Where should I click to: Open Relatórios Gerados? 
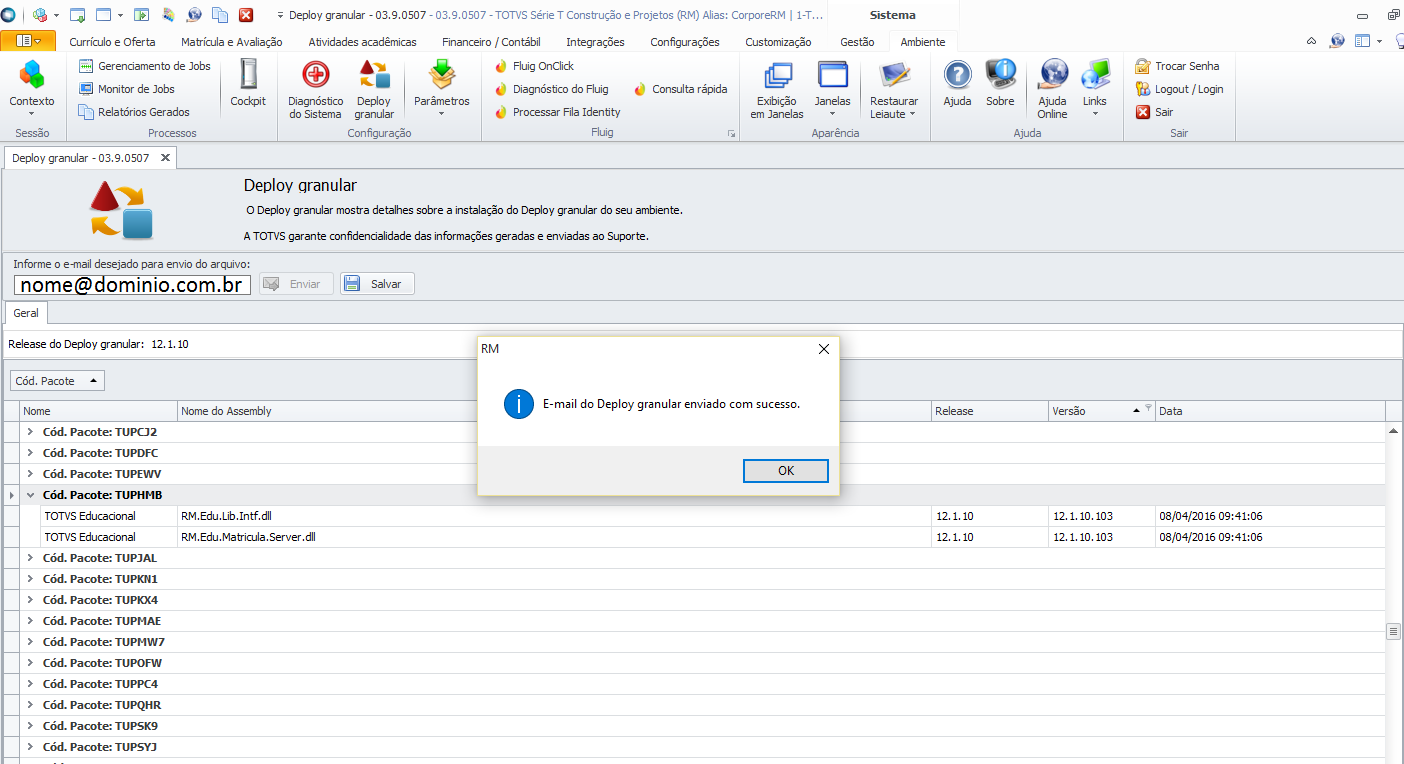(133, 112)
